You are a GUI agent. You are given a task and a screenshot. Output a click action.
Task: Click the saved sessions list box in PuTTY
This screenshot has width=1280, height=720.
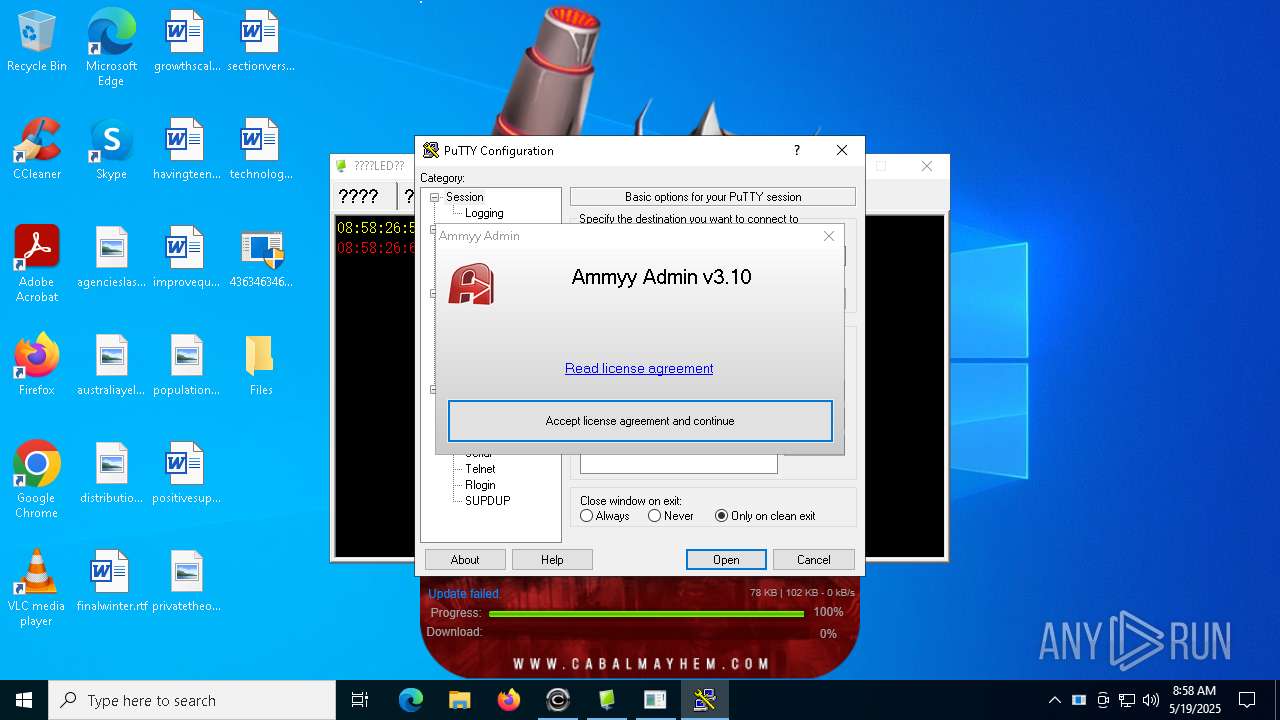click(x=678, y=464)
